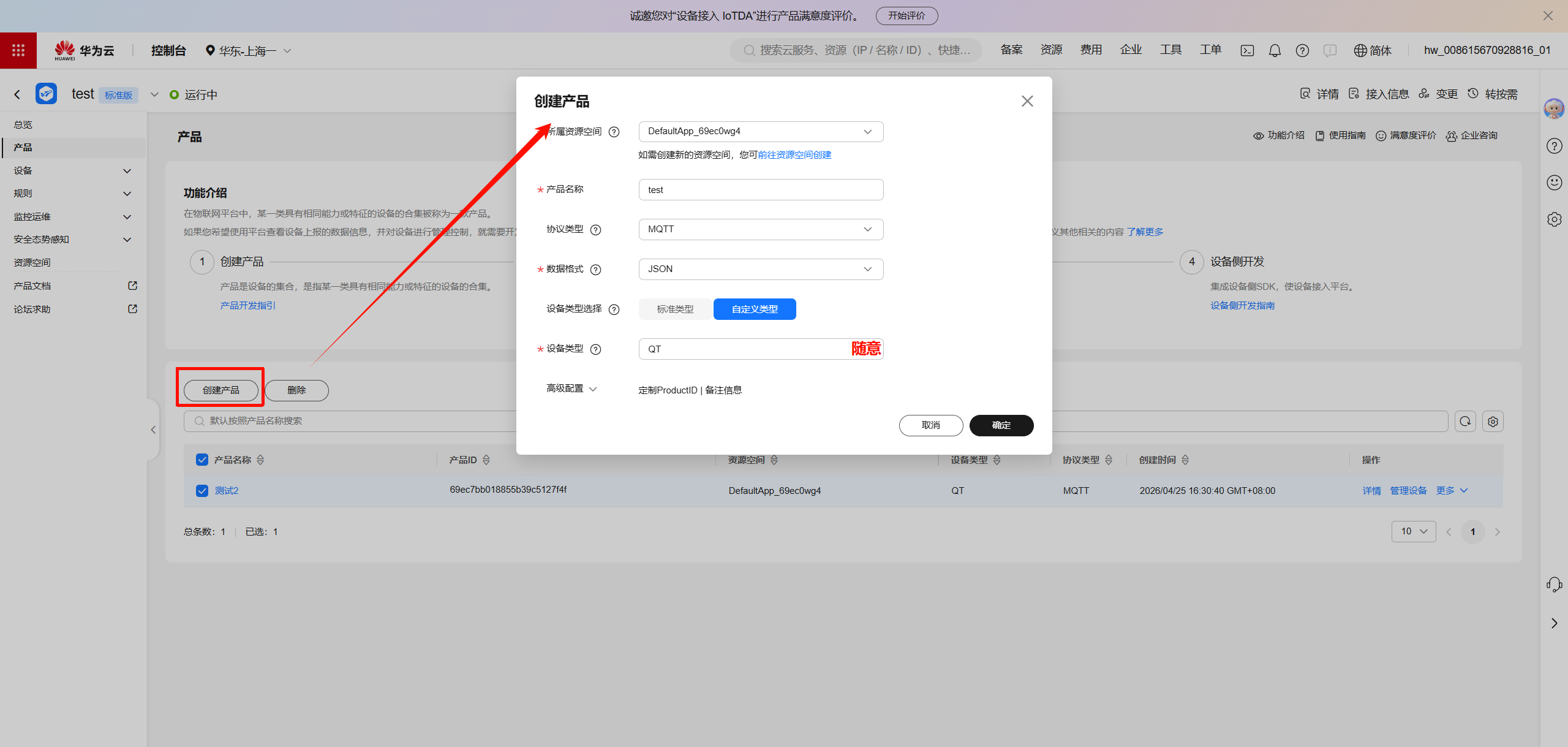
Task: Sort by 产品名称 column
Action: click(x=260, y=460)
